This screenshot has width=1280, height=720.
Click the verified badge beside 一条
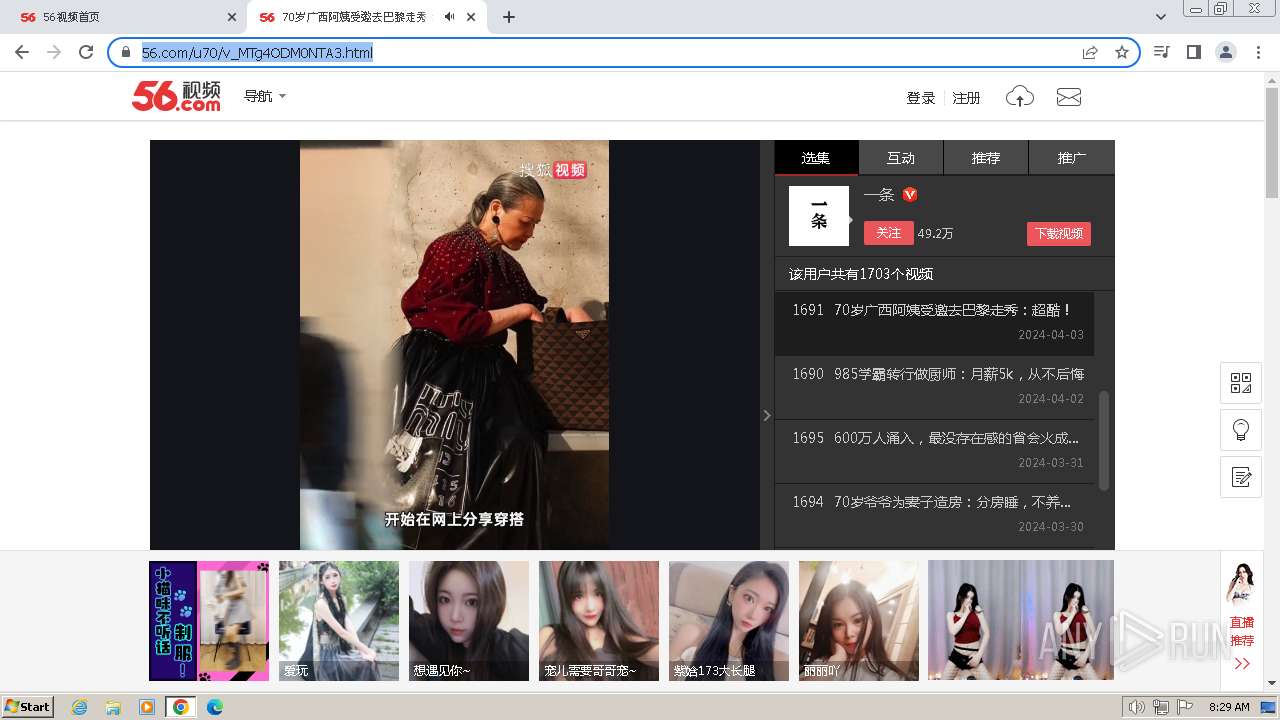(x=910, y=195)
